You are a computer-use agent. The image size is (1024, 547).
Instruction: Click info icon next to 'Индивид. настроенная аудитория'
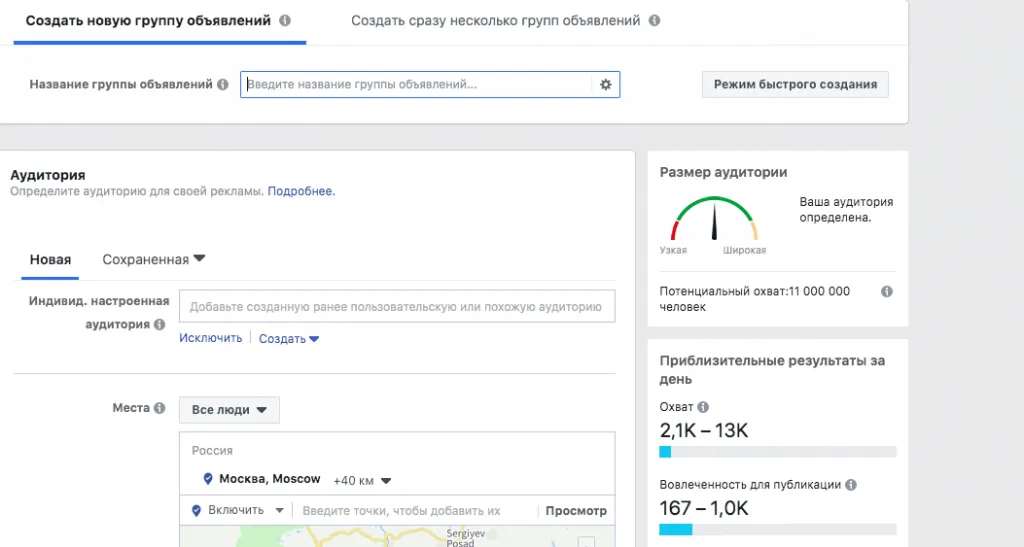coord(159,324)
